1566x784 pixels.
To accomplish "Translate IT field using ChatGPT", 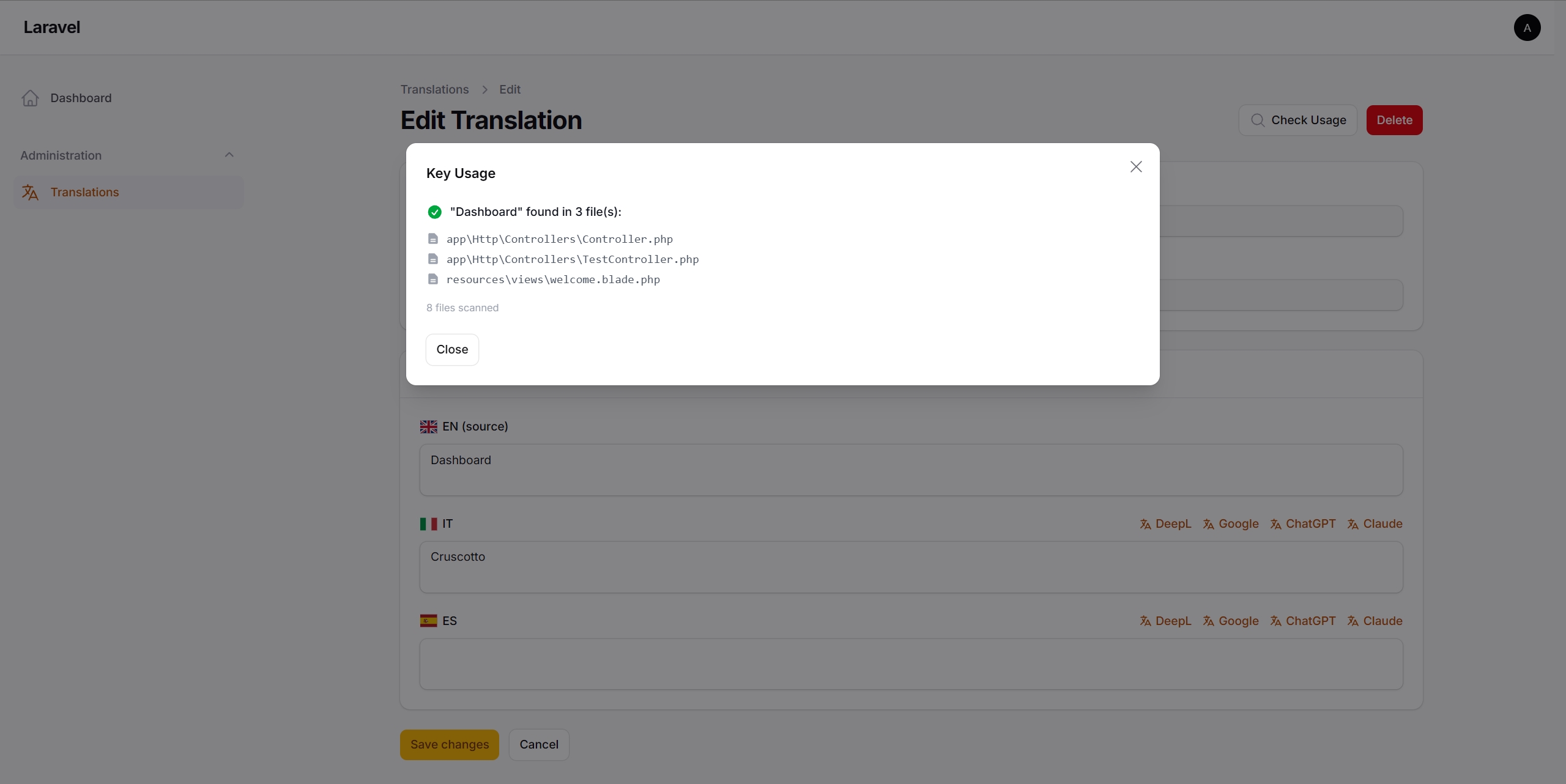I will coord(1303,523).
